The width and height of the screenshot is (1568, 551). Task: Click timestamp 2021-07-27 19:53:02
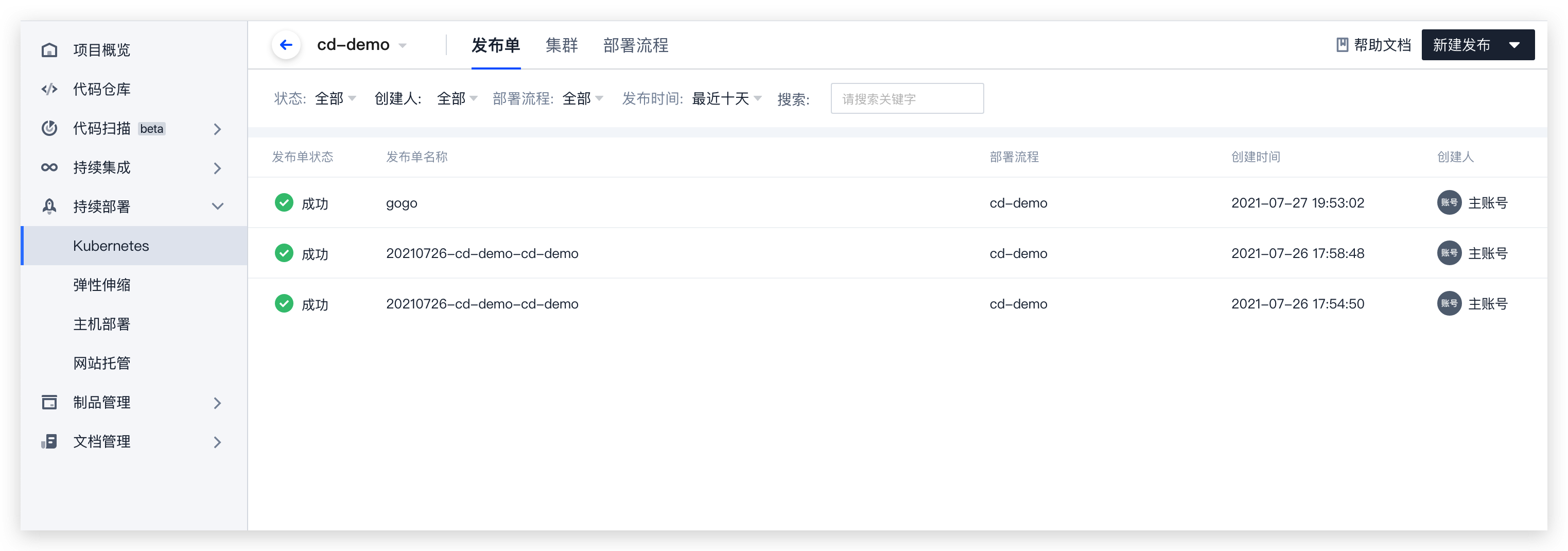tap(1298, 203)
